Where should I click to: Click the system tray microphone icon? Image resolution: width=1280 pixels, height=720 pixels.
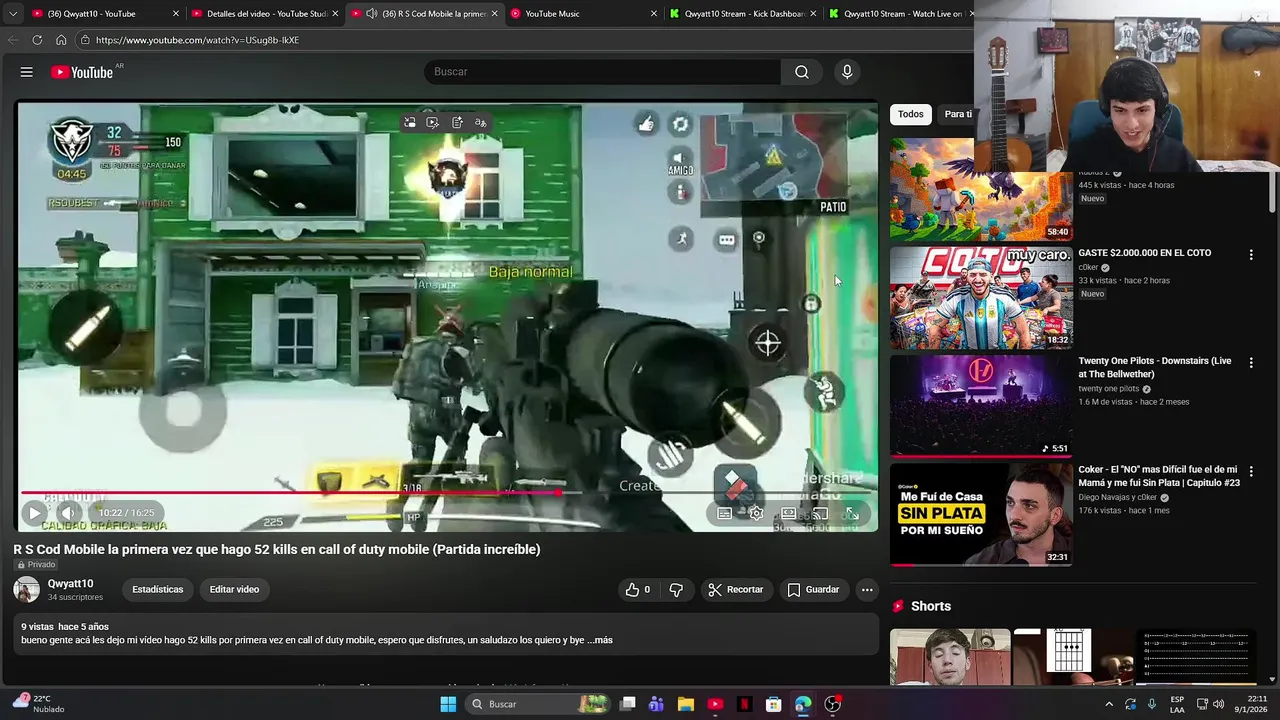click(1151, 704)
